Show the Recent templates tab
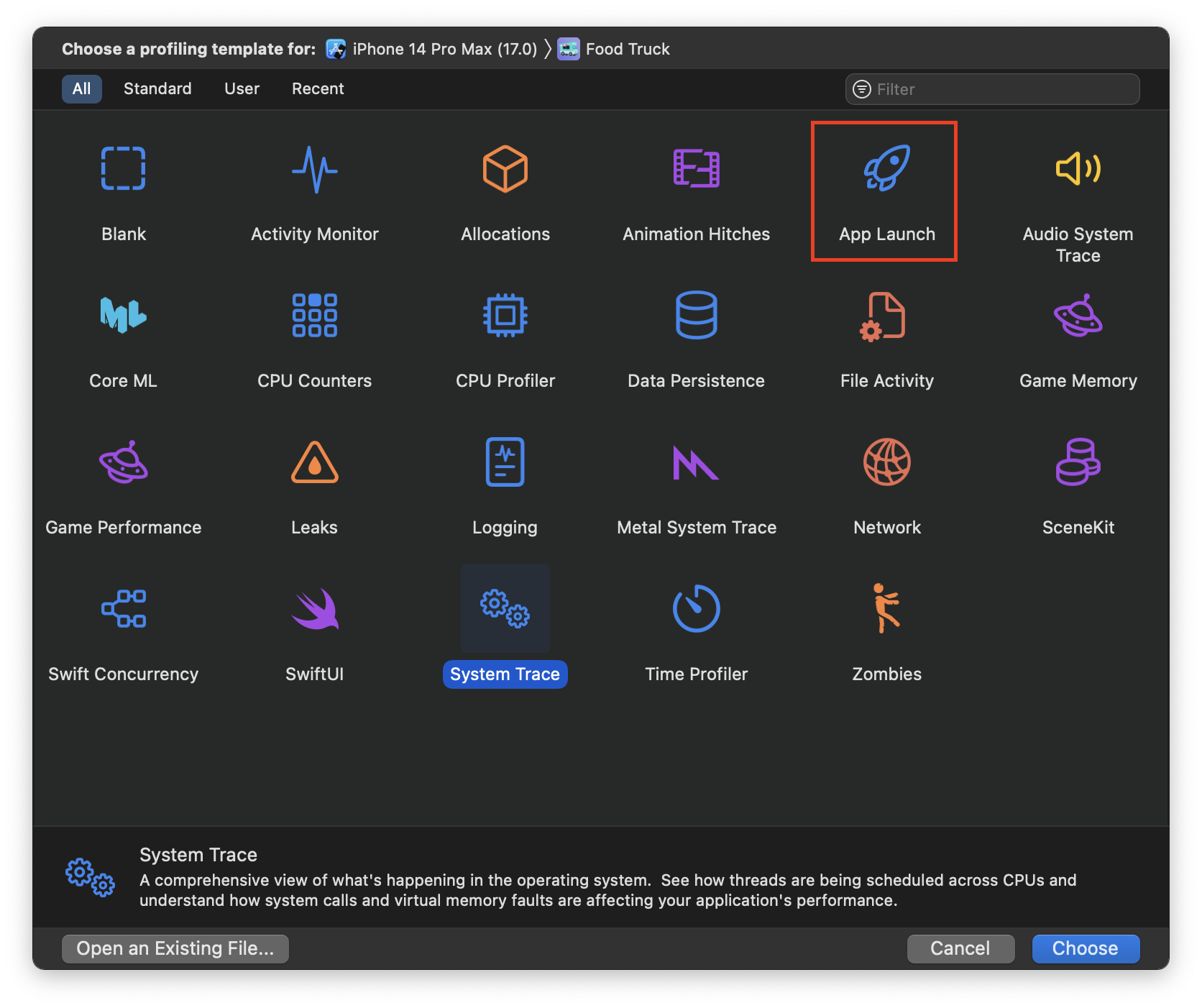 (x=318, y=88)
